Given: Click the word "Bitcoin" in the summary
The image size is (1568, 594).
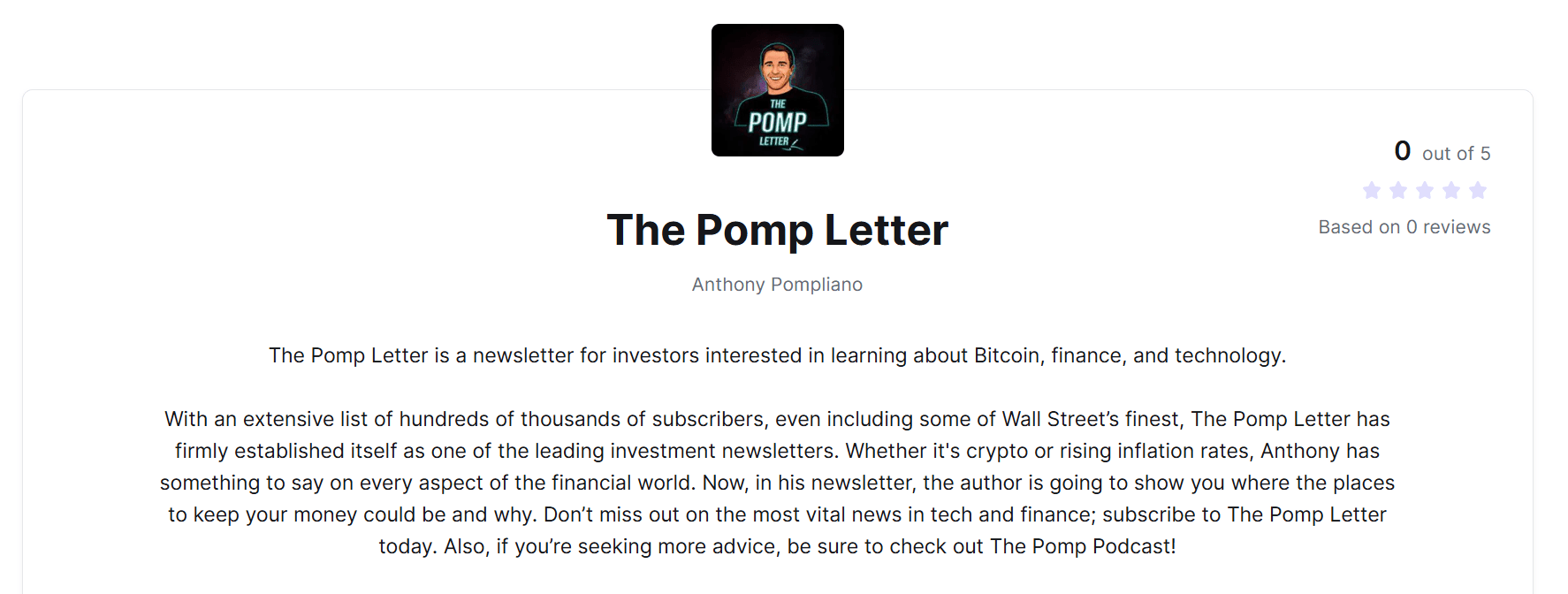Looking at the screenshot, I should click(x=1006, y=355).
